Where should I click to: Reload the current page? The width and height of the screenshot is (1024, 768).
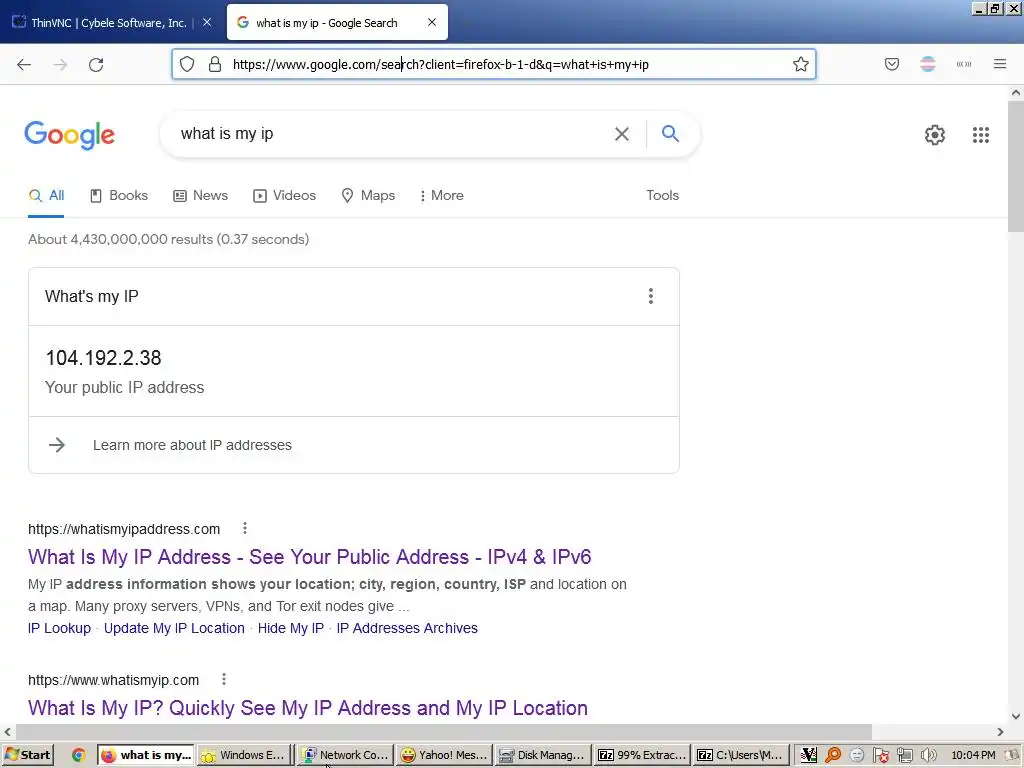[x=96, y=64]
